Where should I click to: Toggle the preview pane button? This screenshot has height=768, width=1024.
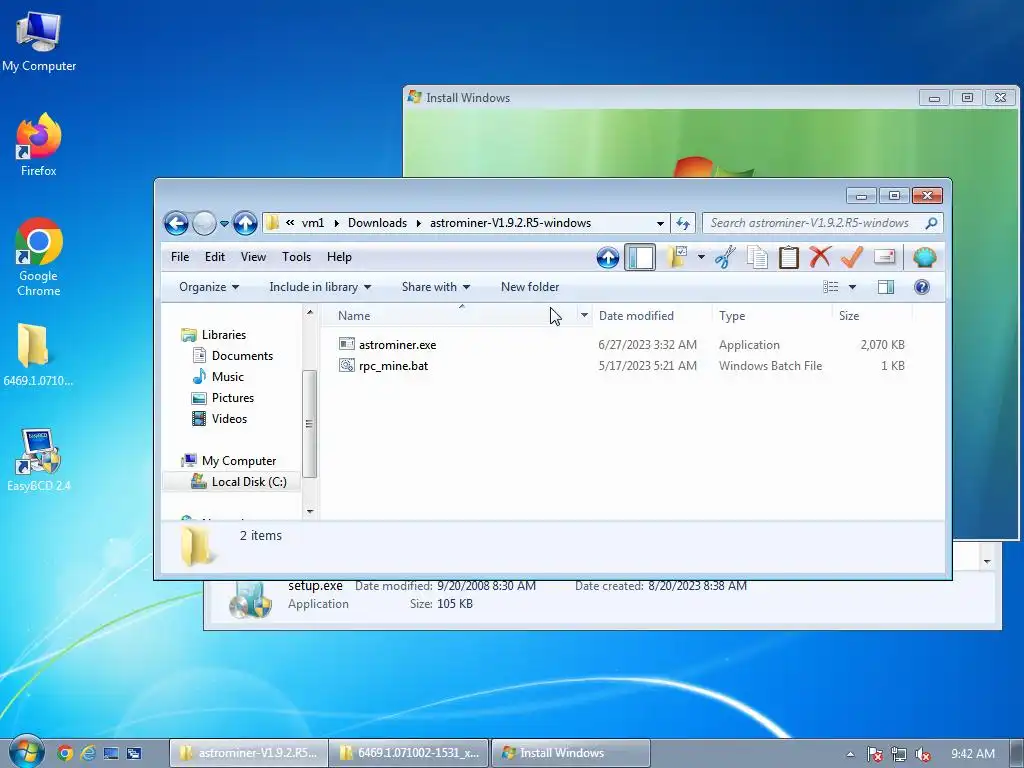pos(886,287)
